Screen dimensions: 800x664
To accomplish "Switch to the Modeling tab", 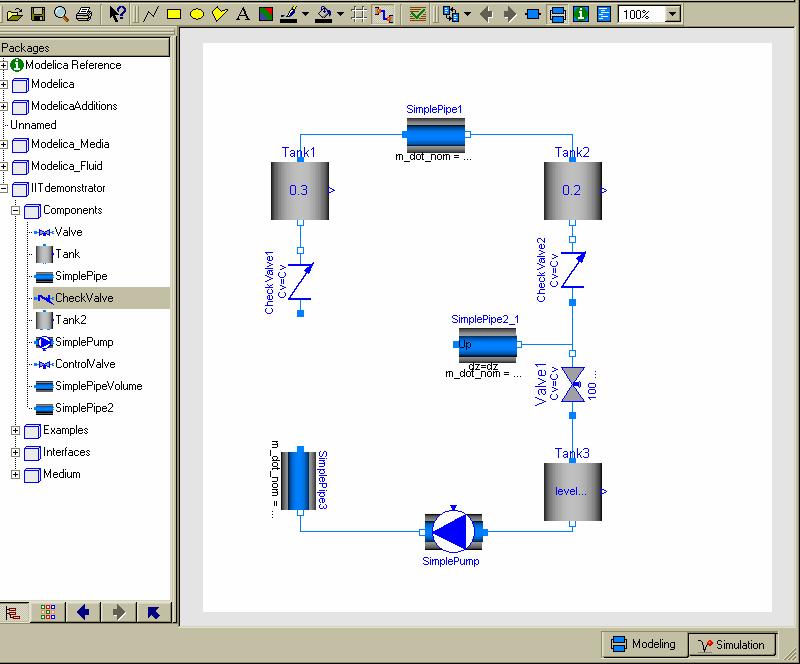I will pyautogui.click(x=644, y=644).
